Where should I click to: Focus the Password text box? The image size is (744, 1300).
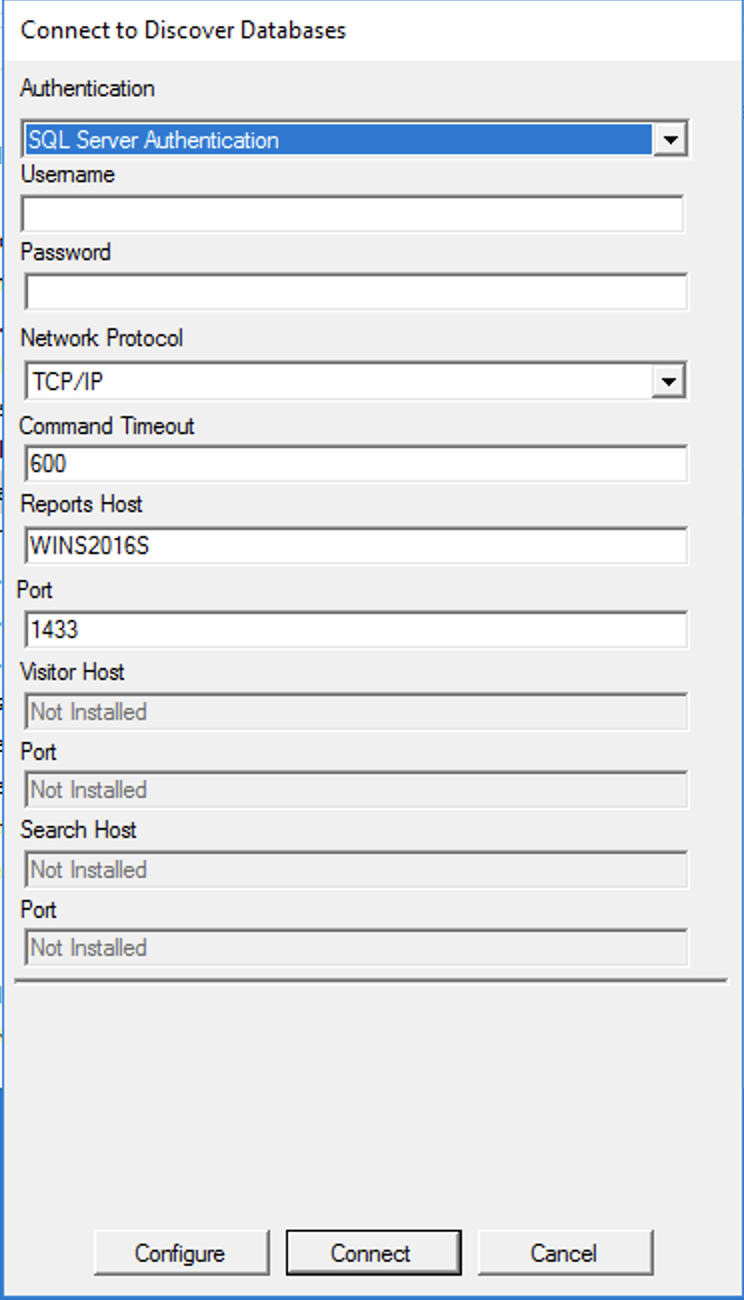(355, 292)
